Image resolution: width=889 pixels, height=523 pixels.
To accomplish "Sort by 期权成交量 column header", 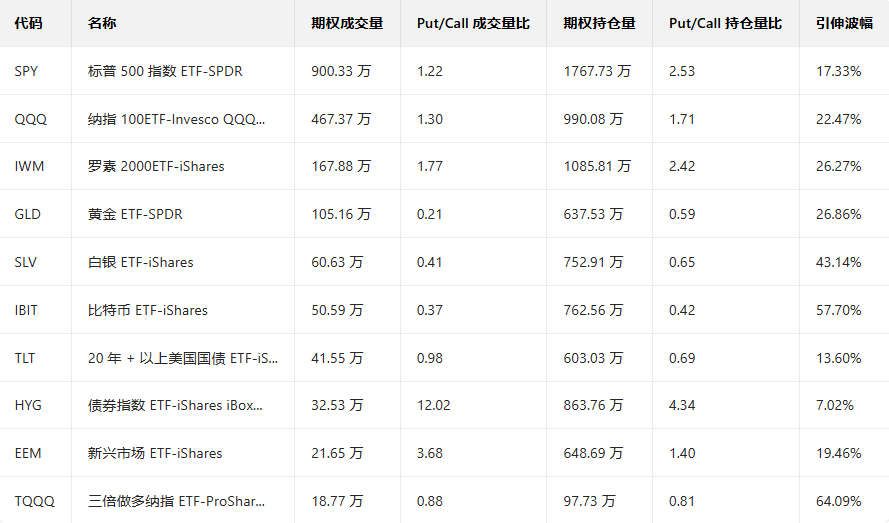I will click(347, 23).
